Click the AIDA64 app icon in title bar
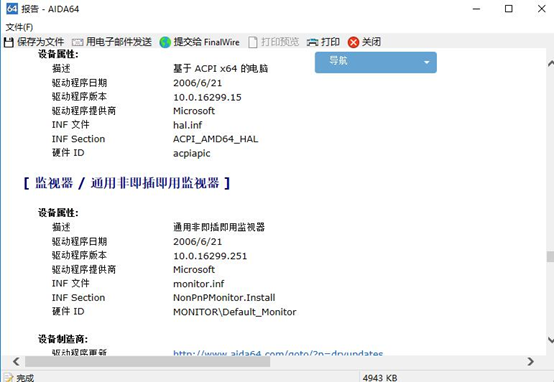 (x=12, y=8)
